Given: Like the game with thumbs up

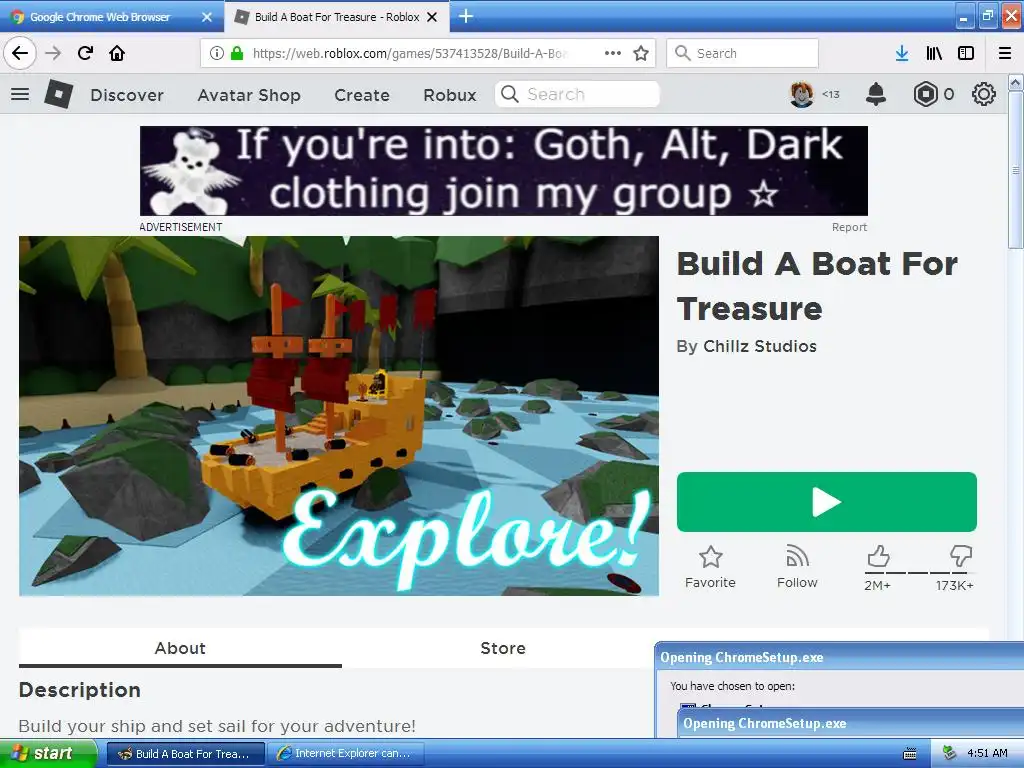Looking at the screenshot, I should click(878, 557).
